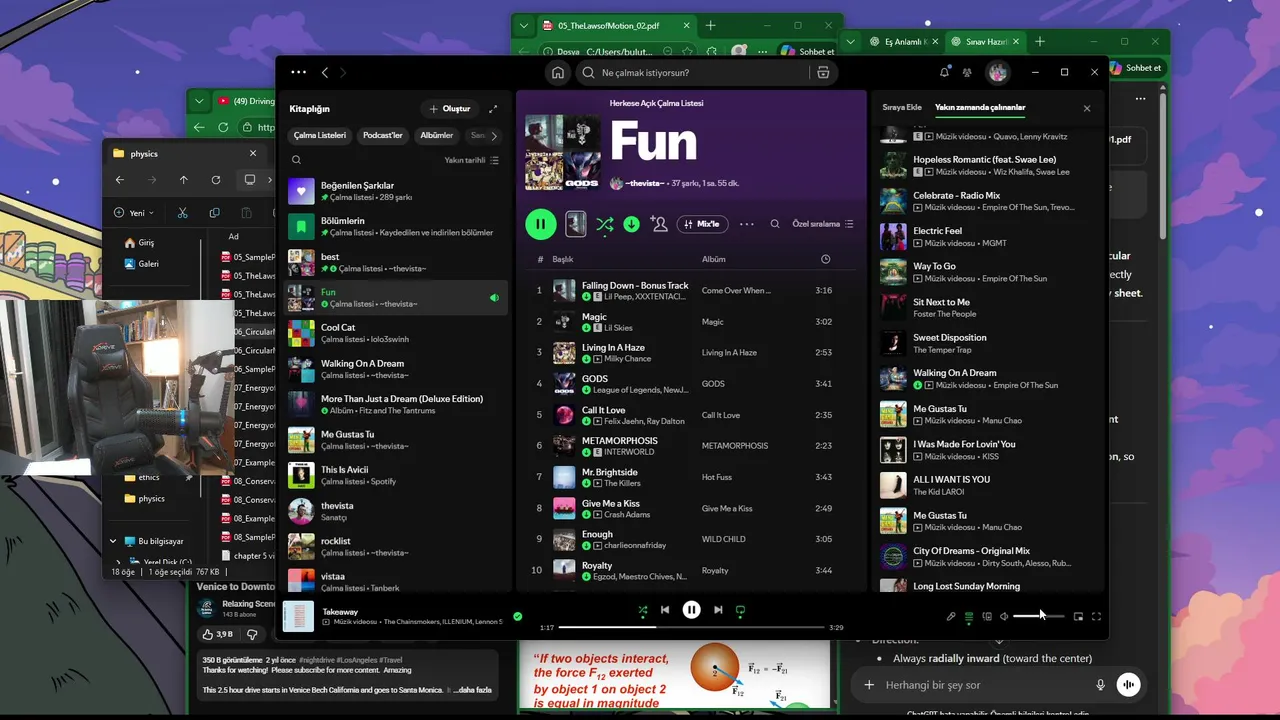Sort tracks by Albüm column header
Screen dimensions: 1280x720
714,259
